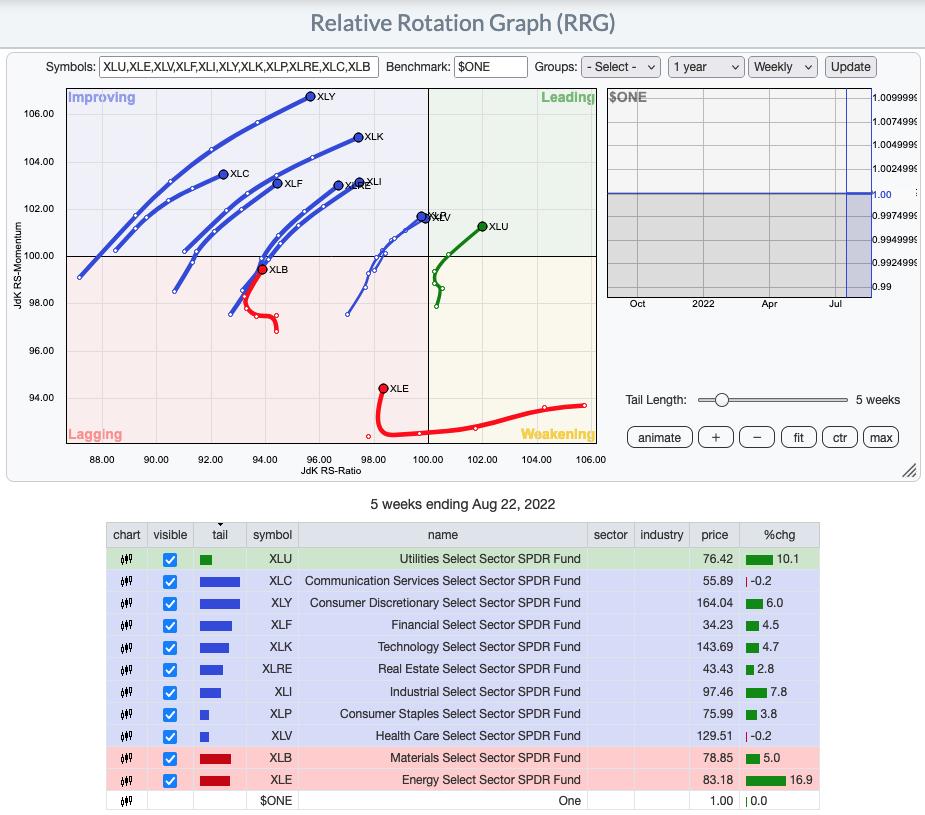The image size is (925, 815).
Task: Sort table by sector column header
Action: 611,535
